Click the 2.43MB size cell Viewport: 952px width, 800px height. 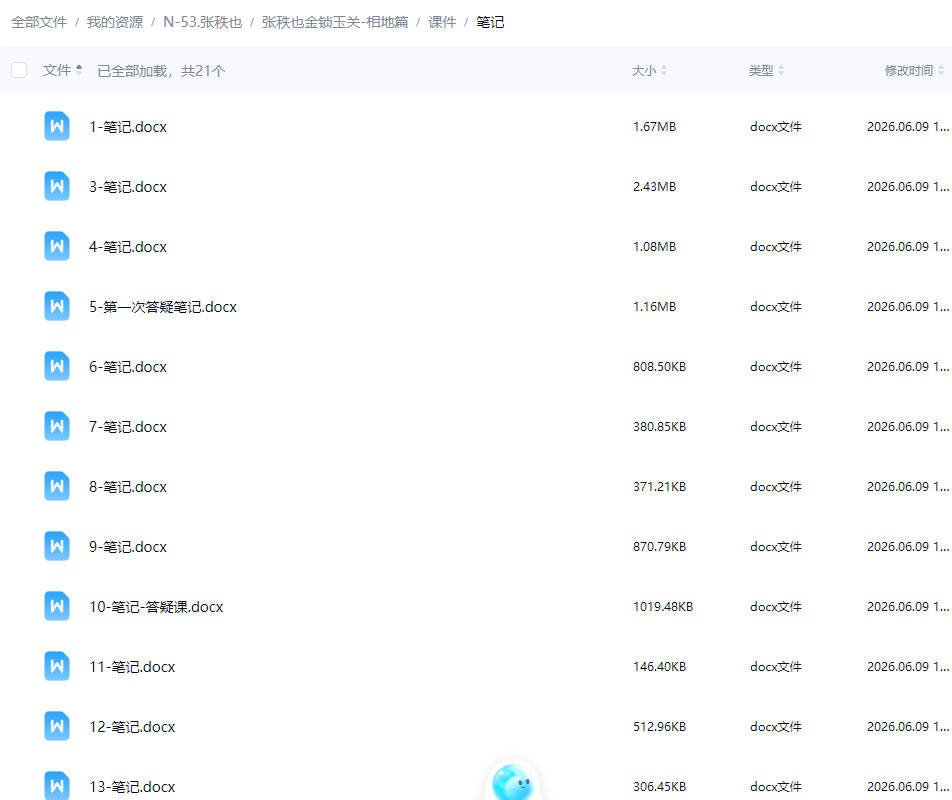point(654,187)
